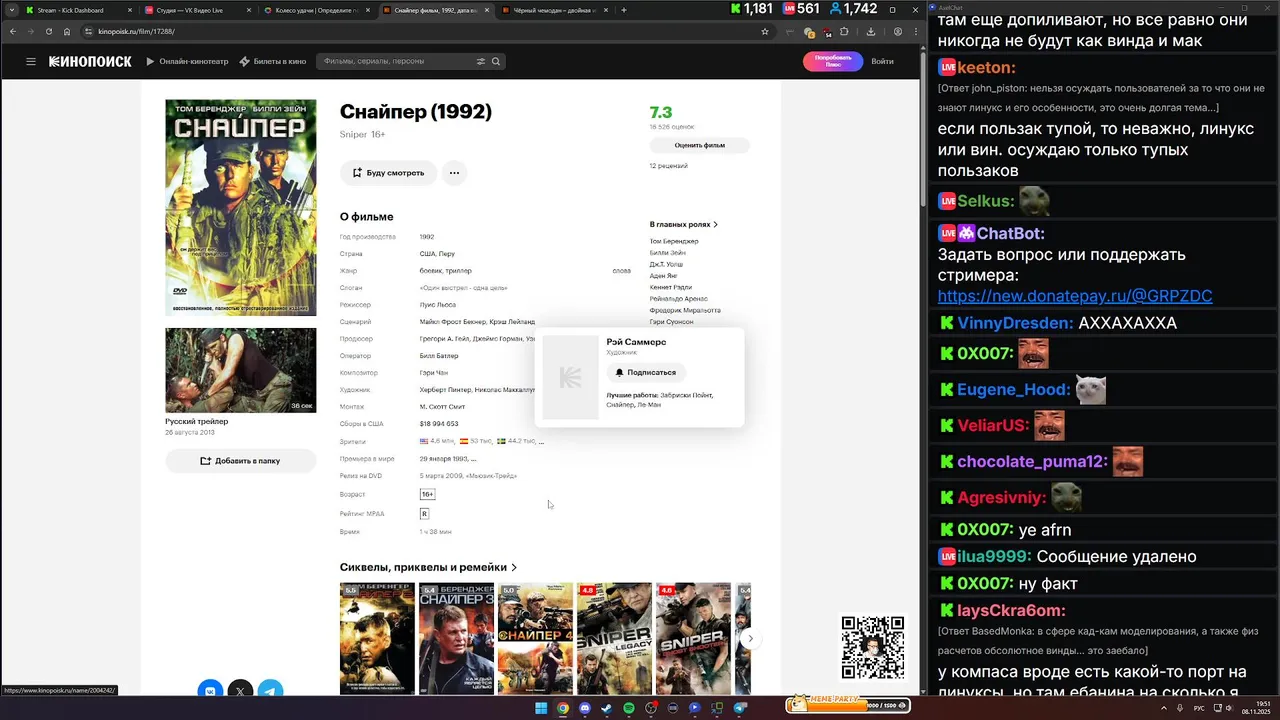Image resolution: width=1280 pixels, height=720 pixels.
Task: Open Spotify from the taskbar
Action: pyautogui.click(x=629, y=708)
